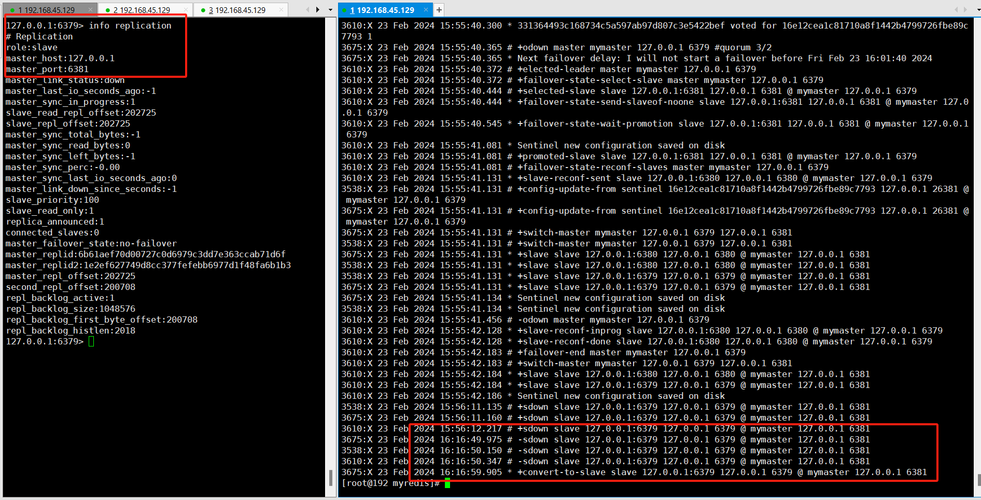Screen dimensions: 981x500
Task: Click 'replica_announced:1' line
Action: [x=55, y=222]
